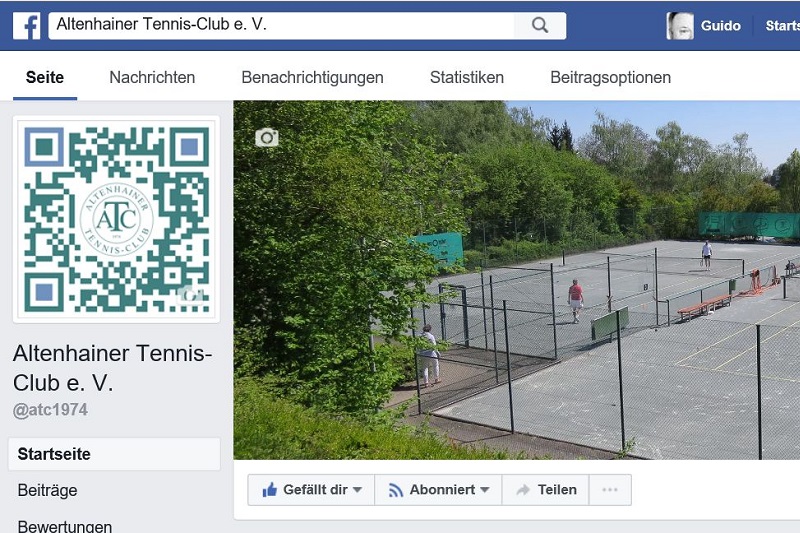Click the camera icon on profile picture

pos(192,295)
